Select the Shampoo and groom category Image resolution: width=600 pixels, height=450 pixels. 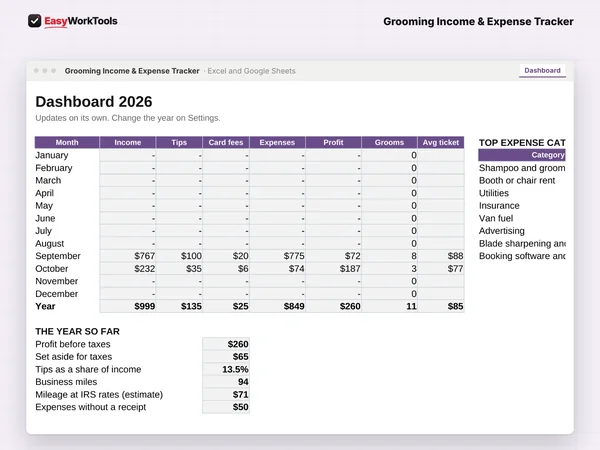tap(522, 168)
